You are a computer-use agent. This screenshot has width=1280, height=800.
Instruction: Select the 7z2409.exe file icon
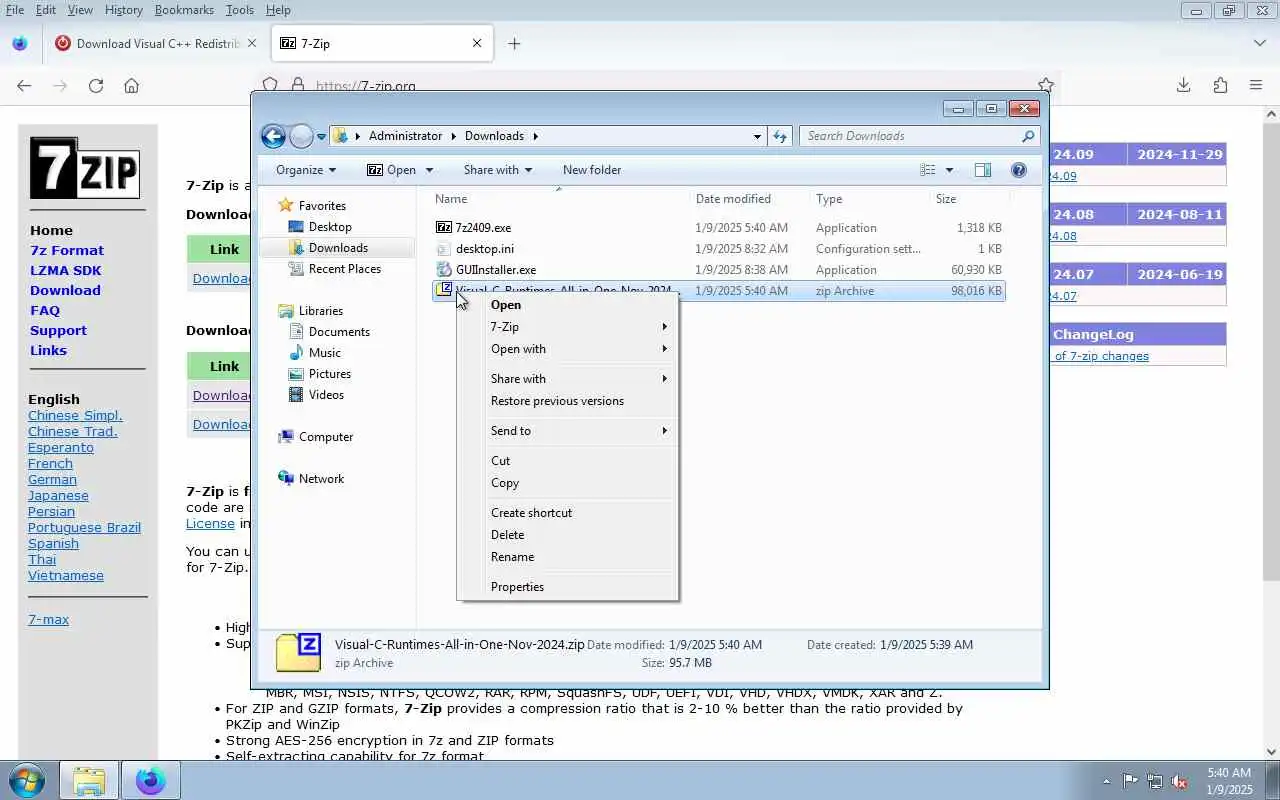444,228
